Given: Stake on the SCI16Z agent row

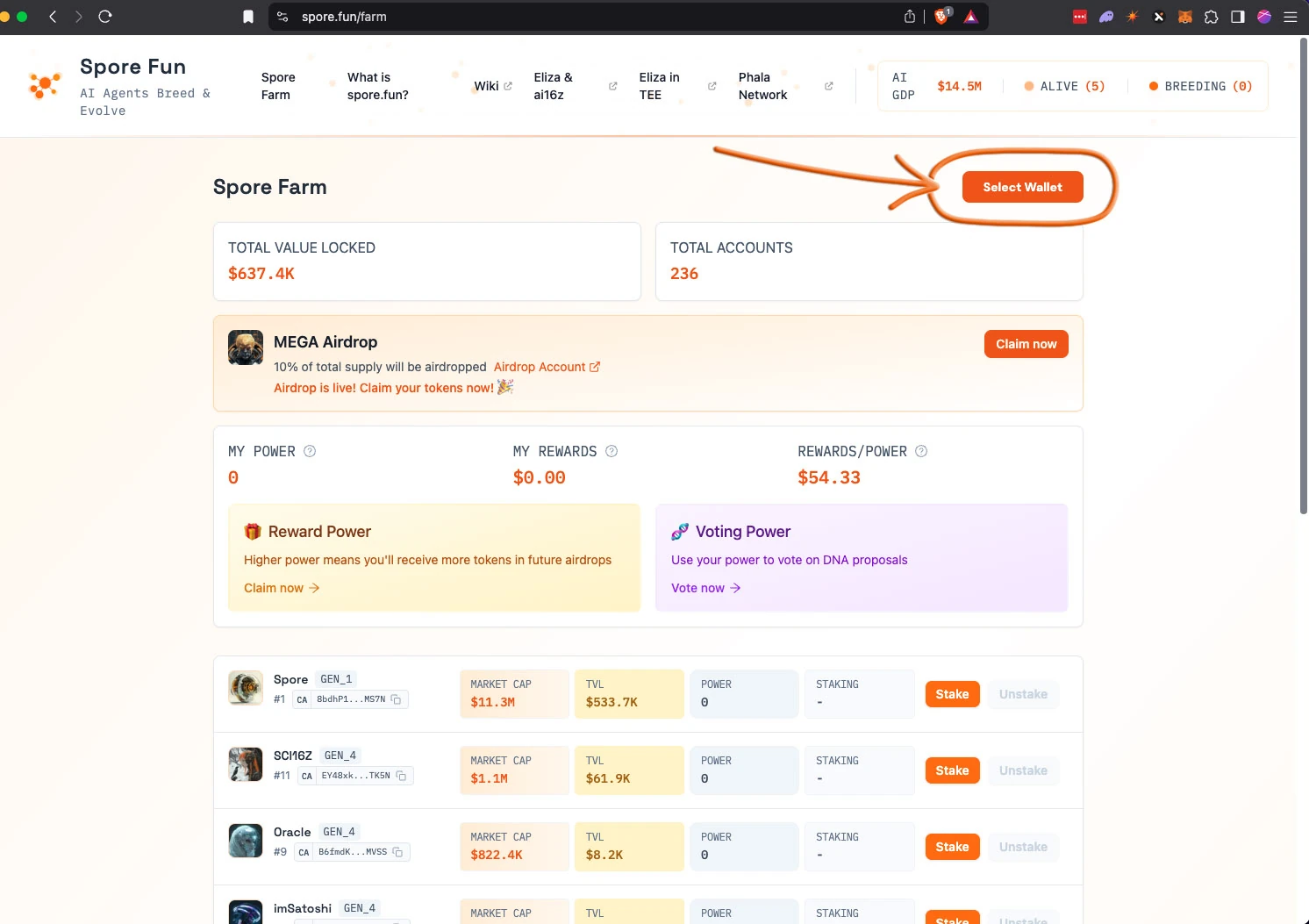Looking at the screenshot, I should [x=952, y=770].
